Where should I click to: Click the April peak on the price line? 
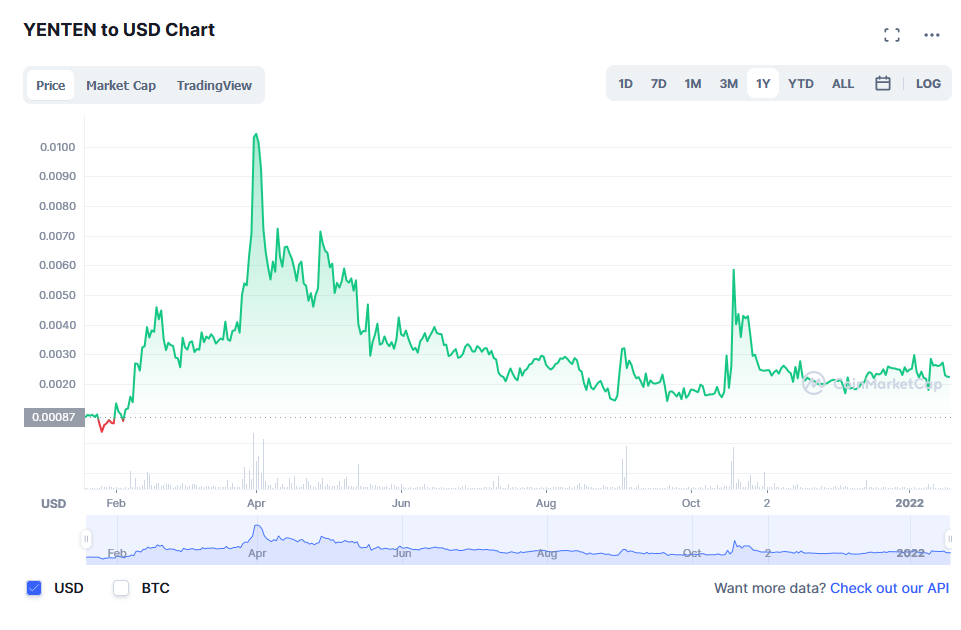256,134
